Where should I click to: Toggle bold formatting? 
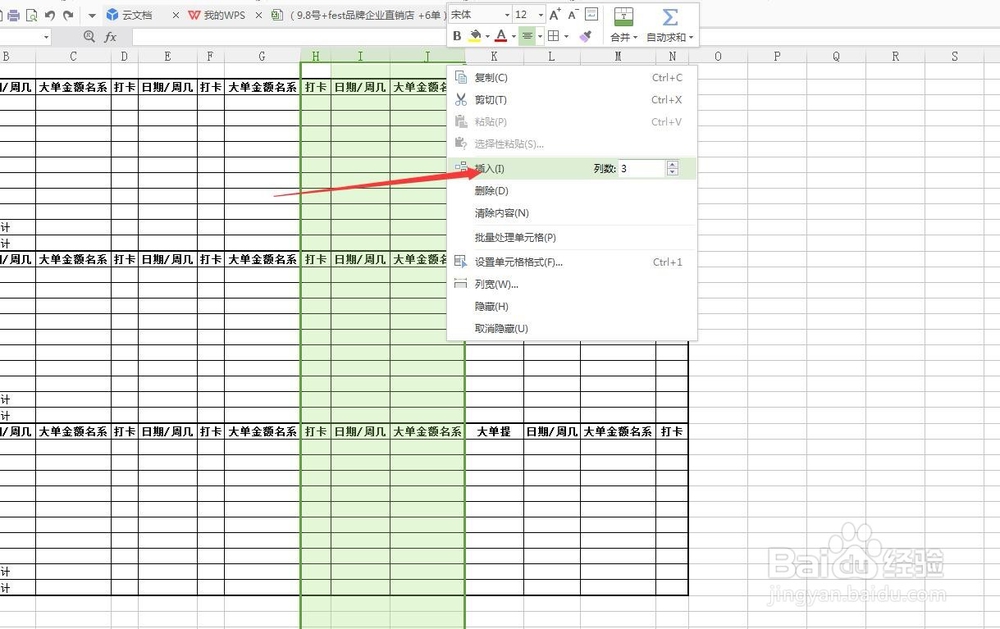click(x=457, y=36)
